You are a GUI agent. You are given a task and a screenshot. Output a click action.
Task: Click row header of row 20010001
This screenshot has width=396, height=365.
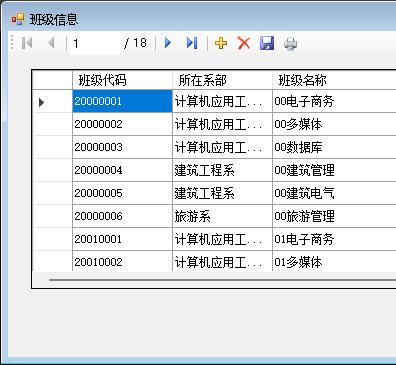53,239
